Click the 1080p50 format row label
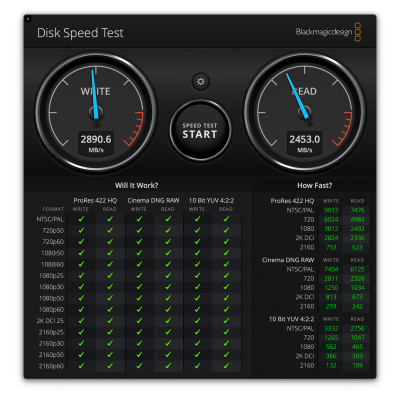Image resolution: width=400 pixels, height=400 pixels. 51,298
